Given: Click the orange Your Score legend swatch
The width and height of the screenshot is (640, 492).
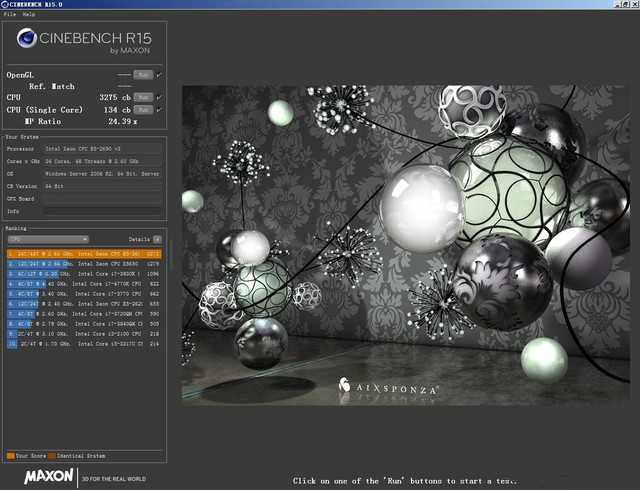Looking at the screenshot, I should click(x=11, y=456).
